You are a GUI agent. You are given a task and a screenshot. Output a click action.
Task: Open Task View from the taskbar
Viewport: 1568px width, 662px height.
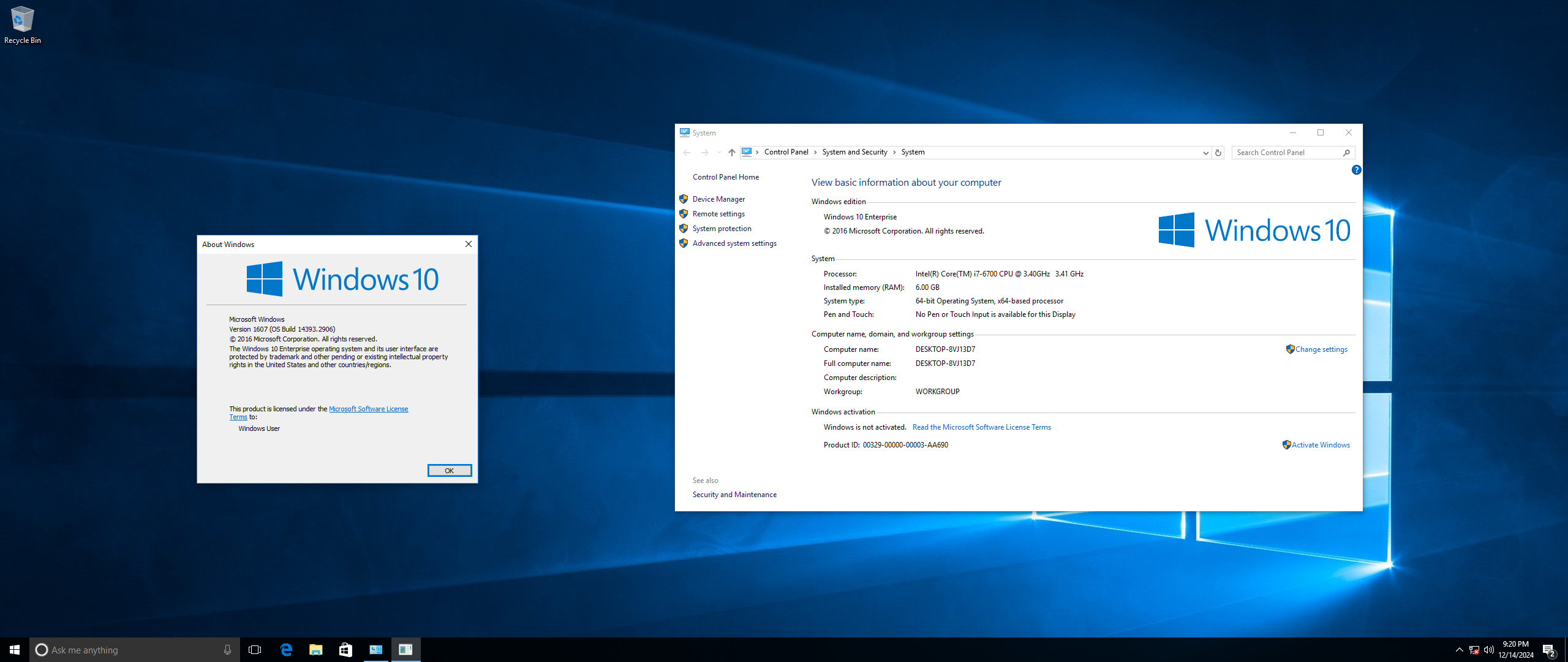[x=255, y=650]
